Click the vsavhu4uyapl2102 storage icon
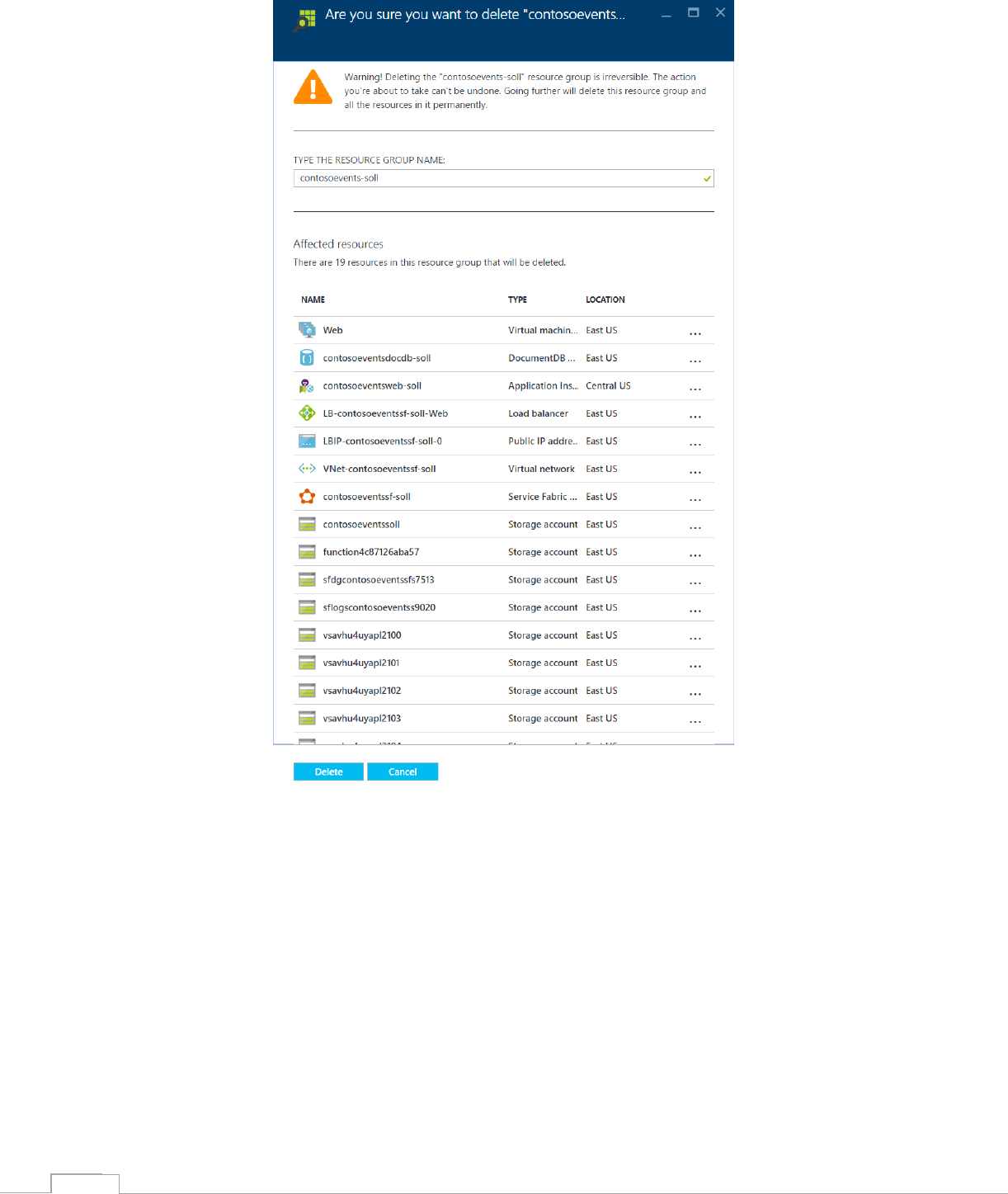The image size is (1008, 1194). (x=307, y=691)
